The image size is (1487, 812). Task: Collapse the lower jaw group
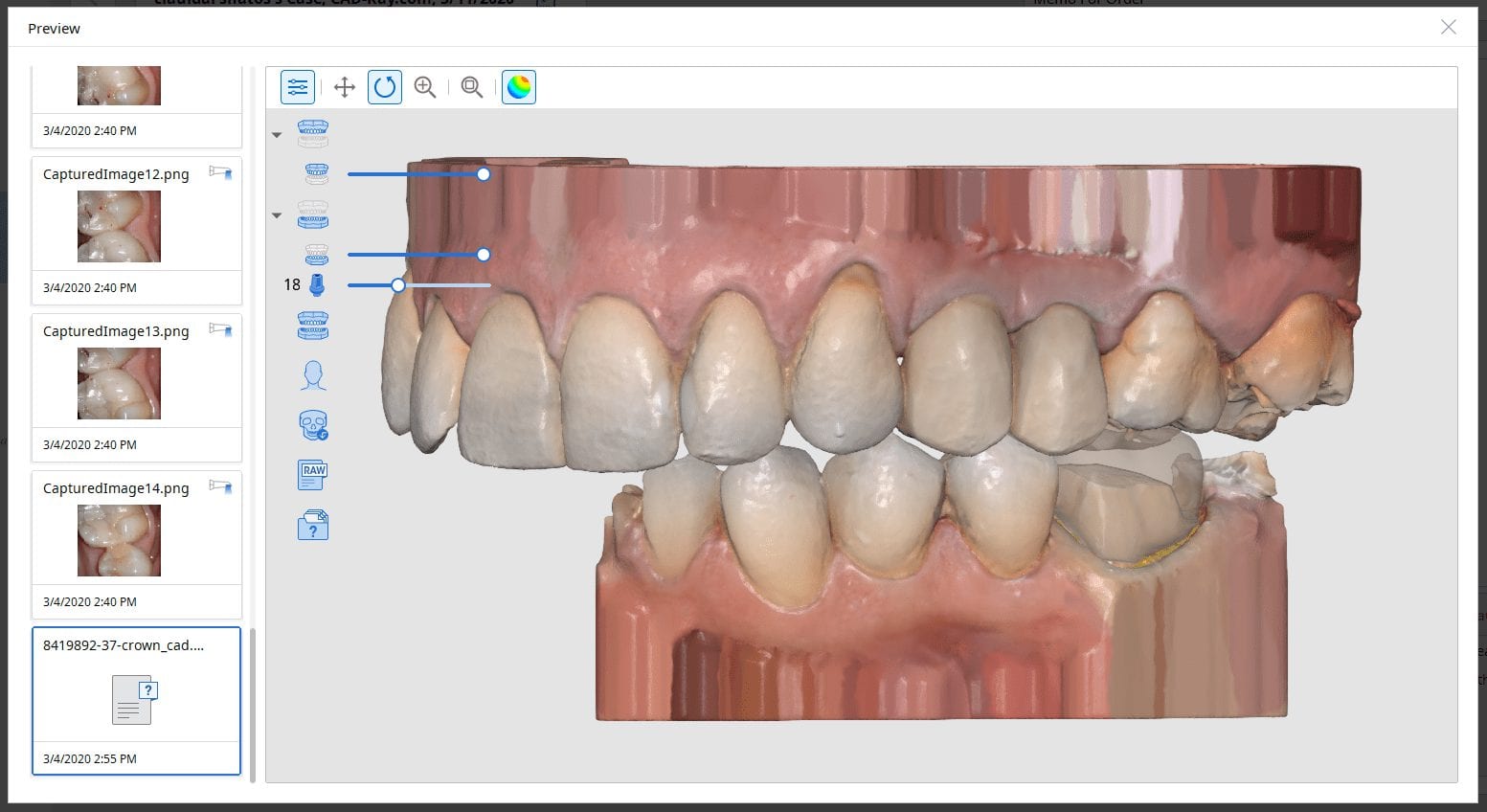tap(277, 215)
